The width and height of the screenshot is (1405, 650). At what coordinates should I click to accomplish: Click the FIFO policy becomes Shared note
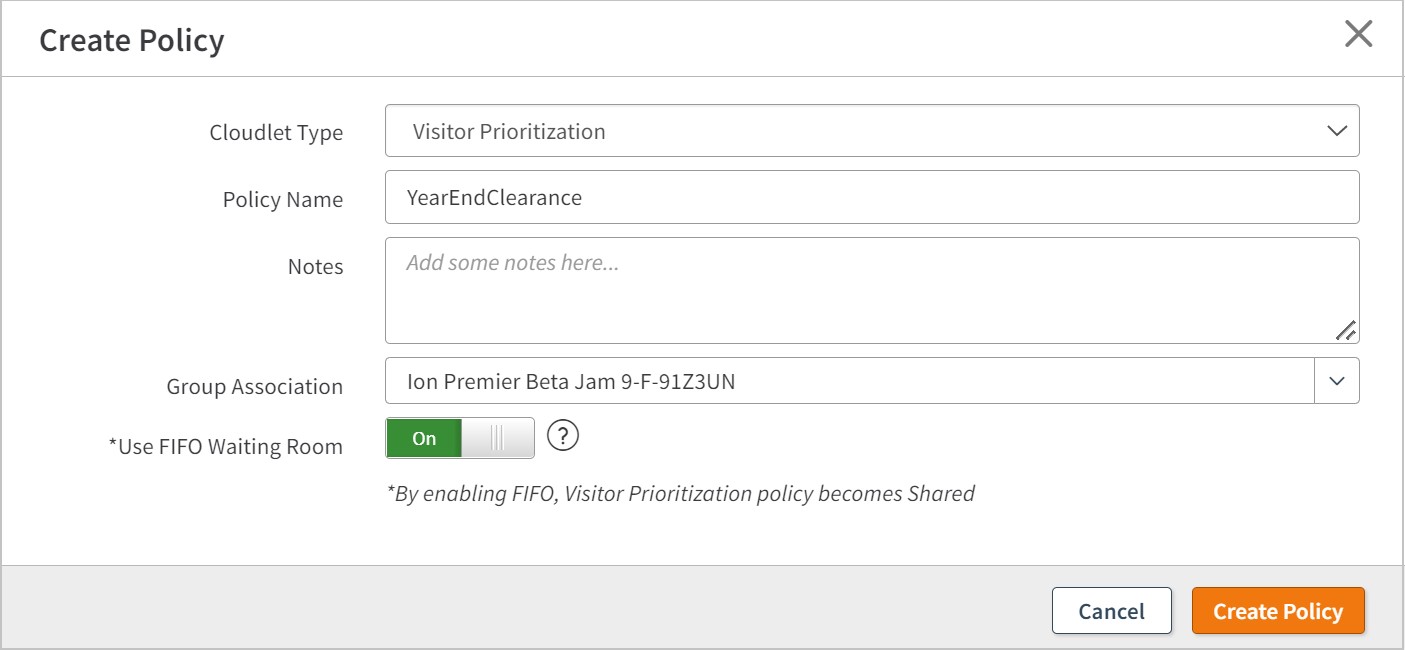[680, 493]
